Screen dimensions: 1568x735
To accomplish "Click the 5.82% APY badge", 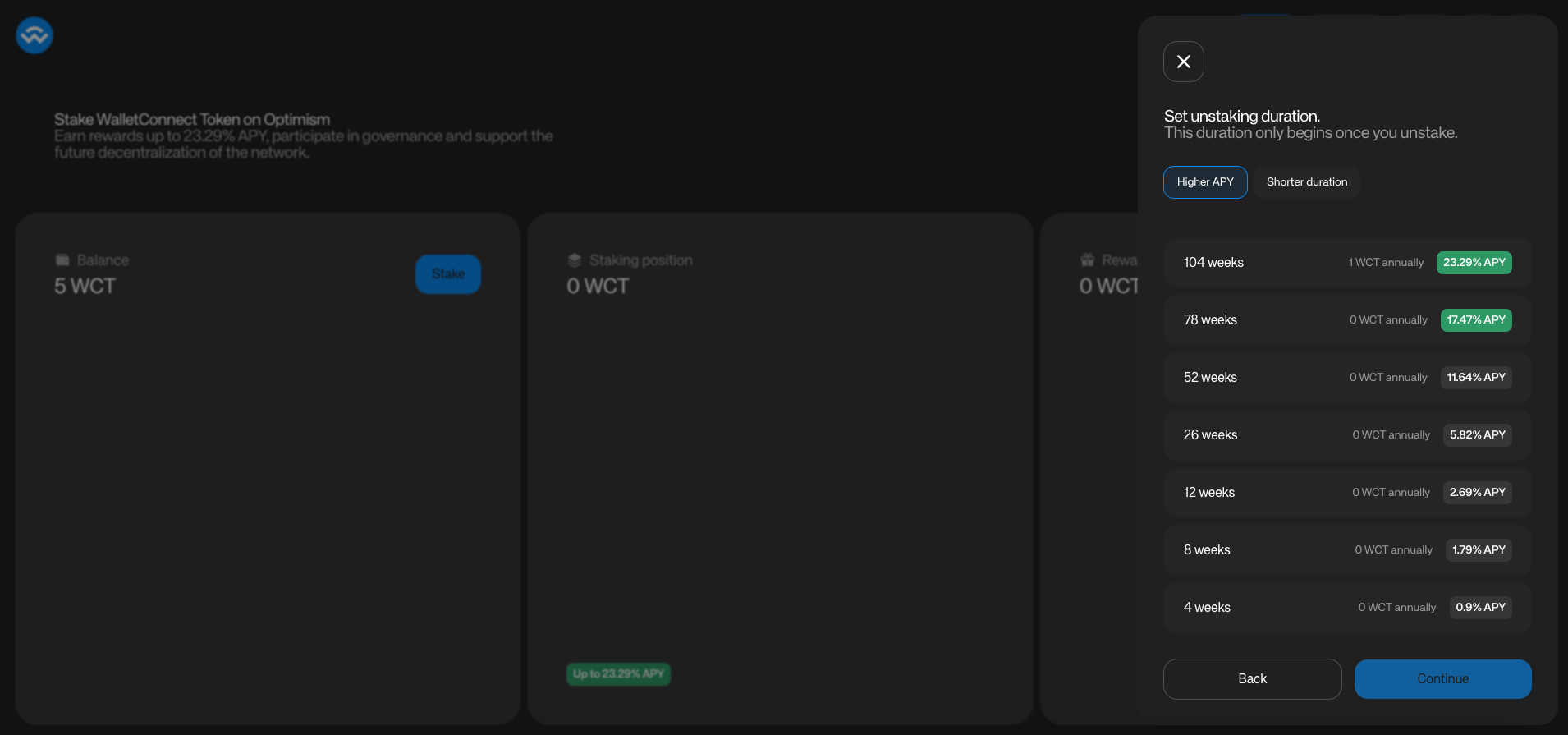I will point(1477,435).
